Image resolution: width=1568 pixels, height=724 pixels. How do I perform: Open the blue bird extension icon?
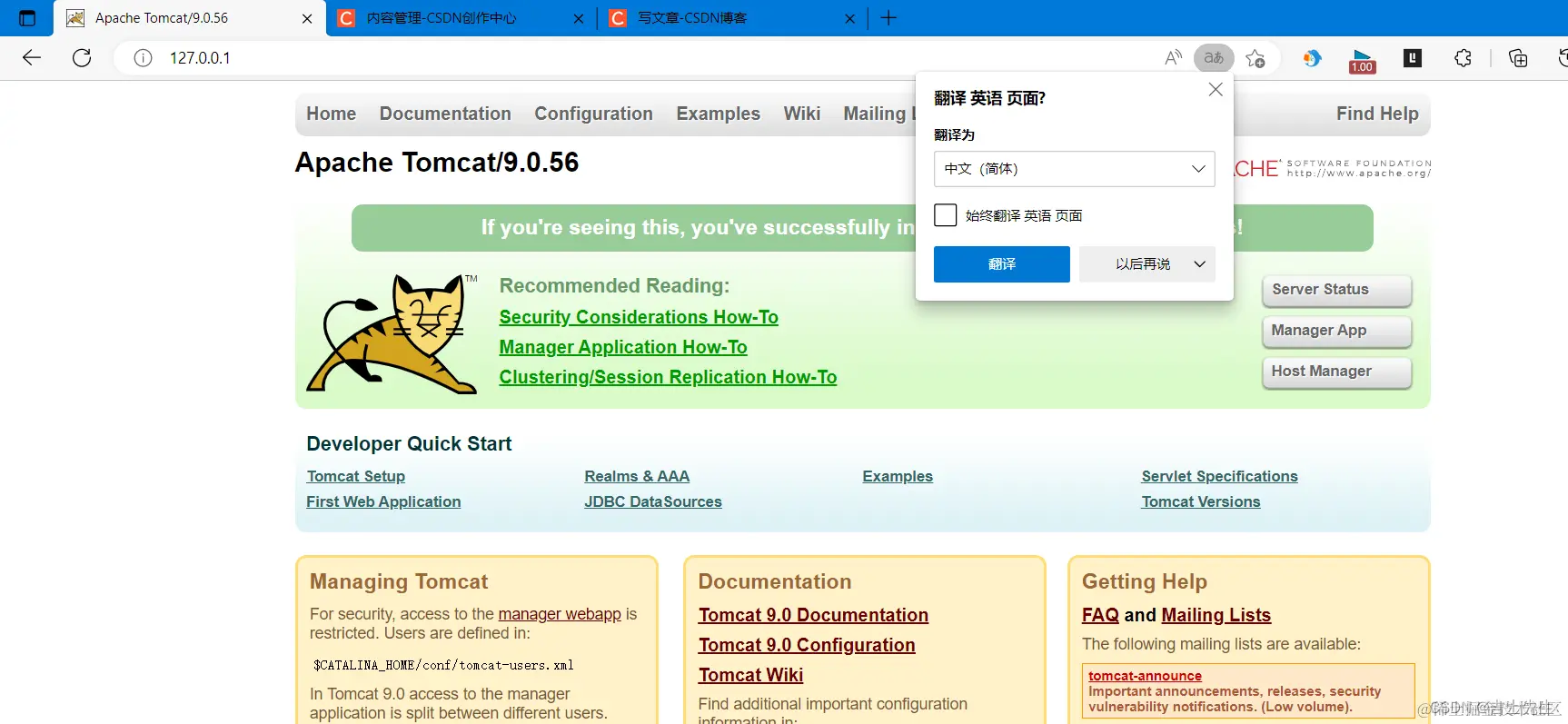tap(1312, 58)
